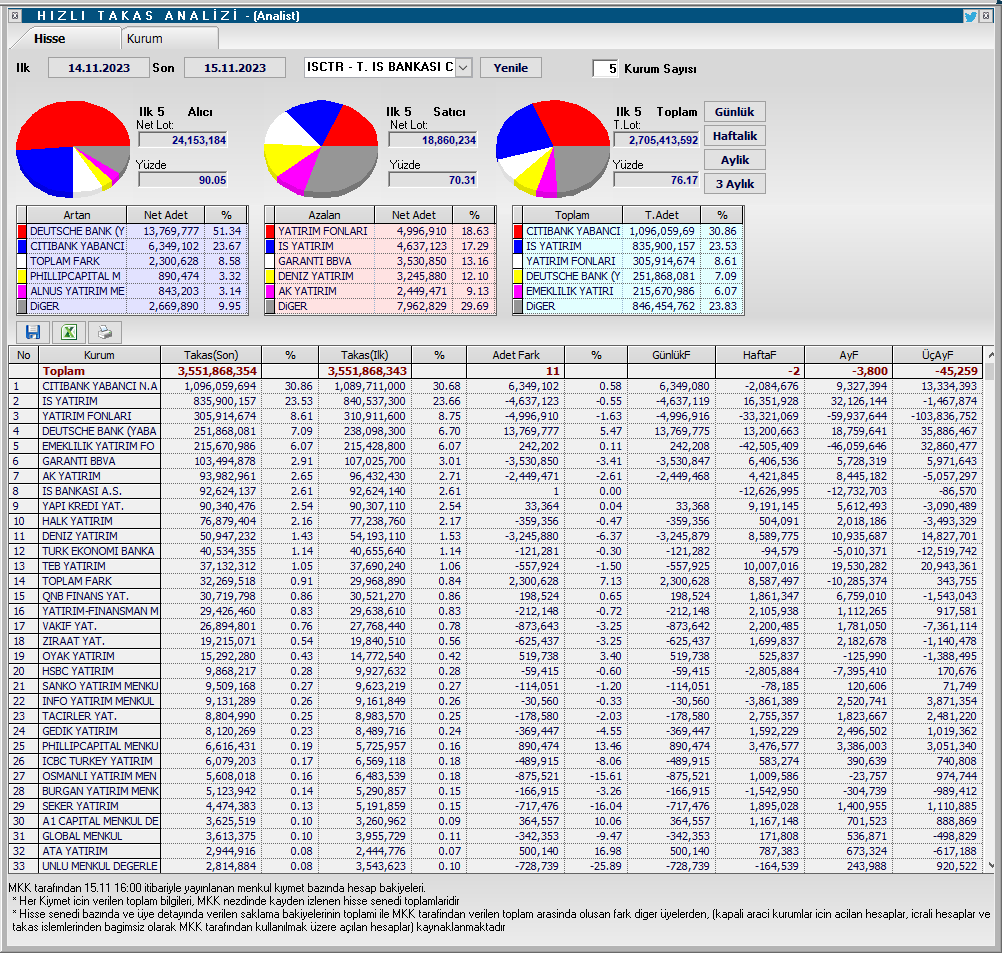Export table with the Excel icon
Viewport: 1002px width, 953px height.
[68, 332]
